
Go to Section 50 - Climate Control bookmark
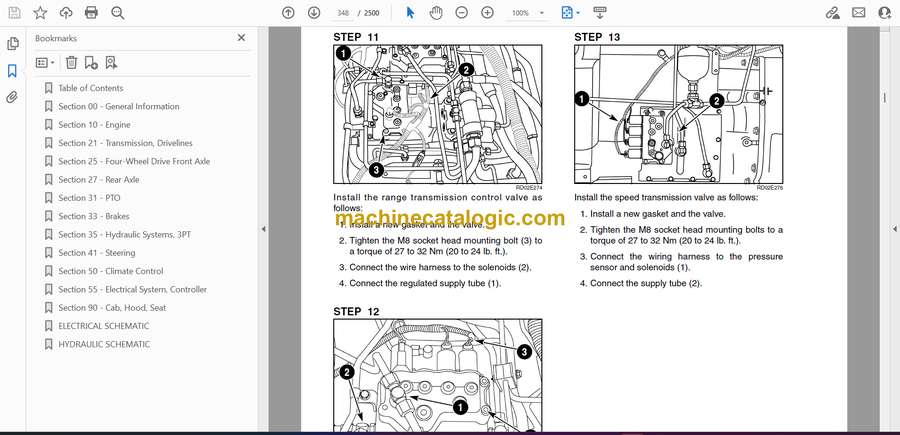point(111,271)
